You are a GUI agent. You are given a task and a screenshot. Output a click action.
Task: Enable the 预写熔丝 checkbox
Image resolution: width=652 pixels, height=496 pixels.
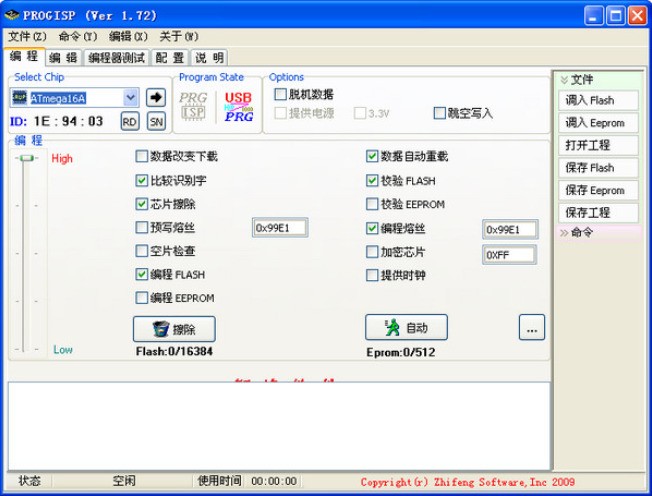(141, 227)
